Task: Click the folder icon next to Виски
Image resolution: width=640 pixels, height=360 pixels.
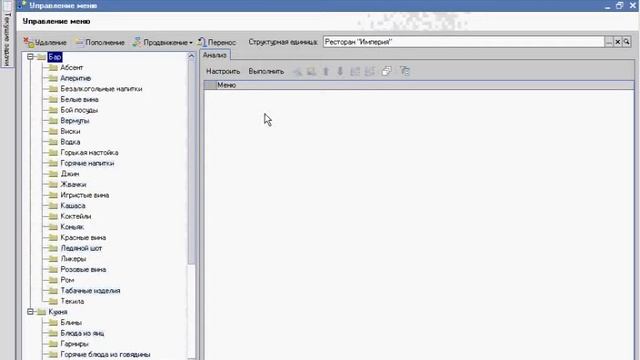Action: 53,131
